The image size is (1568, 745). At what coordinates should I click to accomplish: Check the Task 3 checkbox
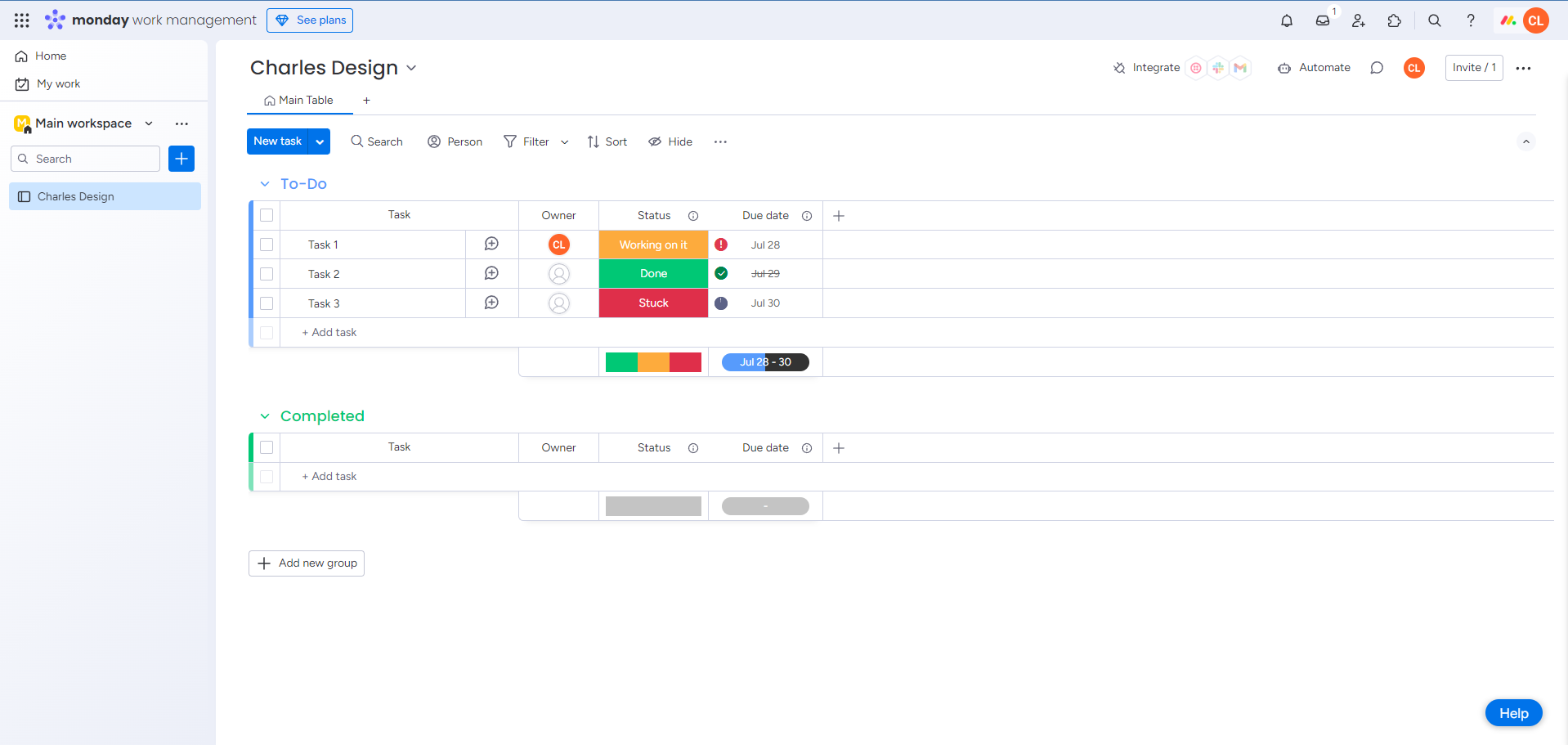point(267,303)
